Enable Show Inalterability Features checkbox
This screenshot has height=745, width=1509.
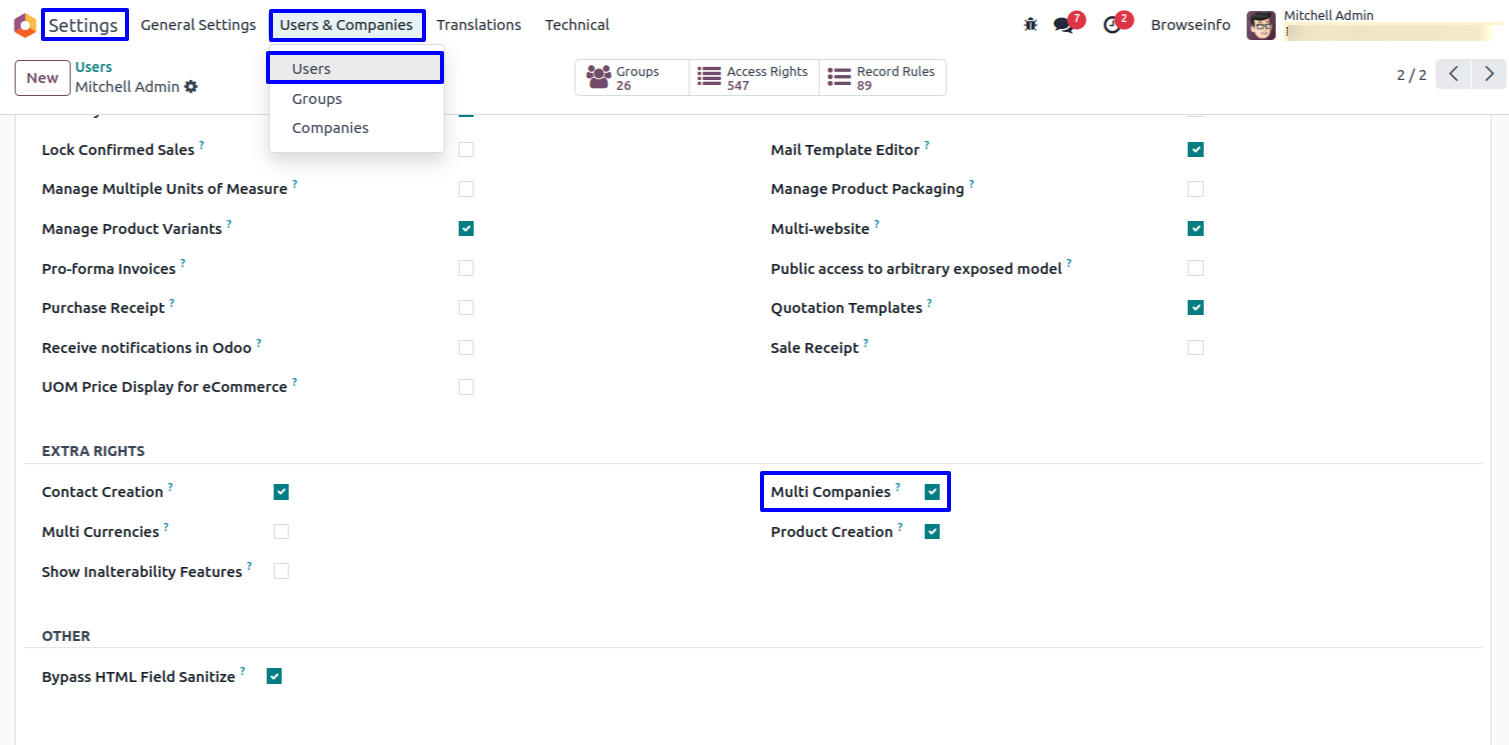[281, 572]
